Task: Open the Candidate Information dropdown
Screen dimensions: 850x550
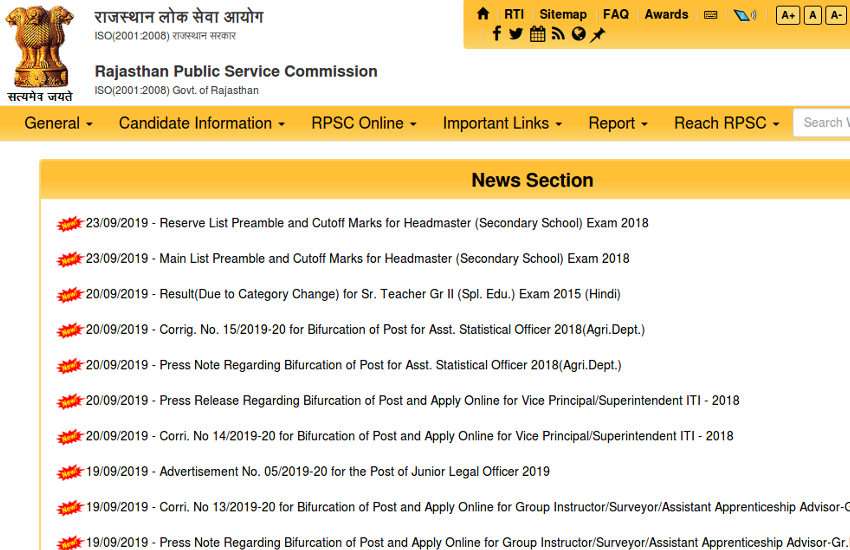Action: (201, 123)
